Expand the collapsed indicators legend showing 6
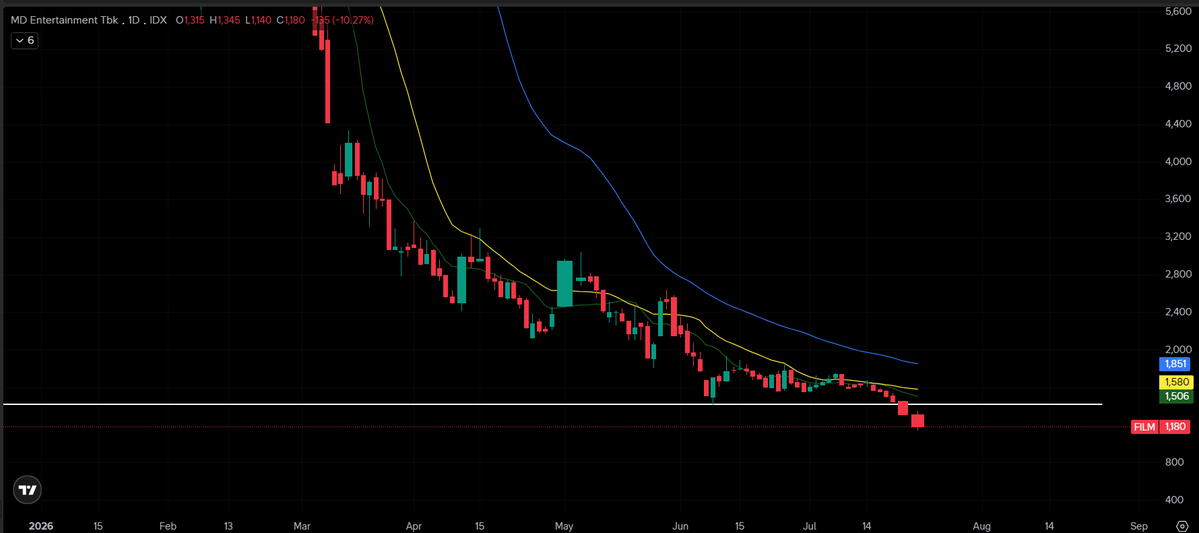Screen dimensions: 1199x533 tap(24, 41)
